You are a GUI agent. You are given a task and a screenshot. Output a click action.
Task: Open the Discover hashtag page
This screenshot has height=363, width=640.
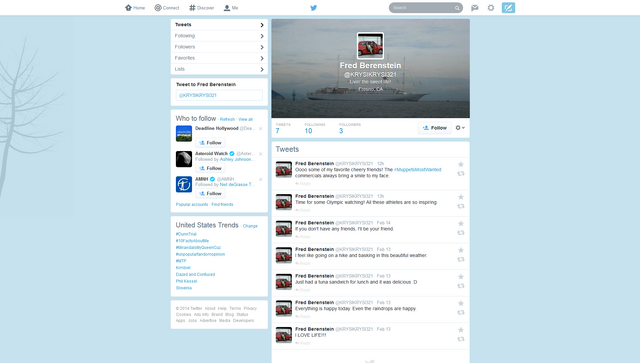click(202, 8)
